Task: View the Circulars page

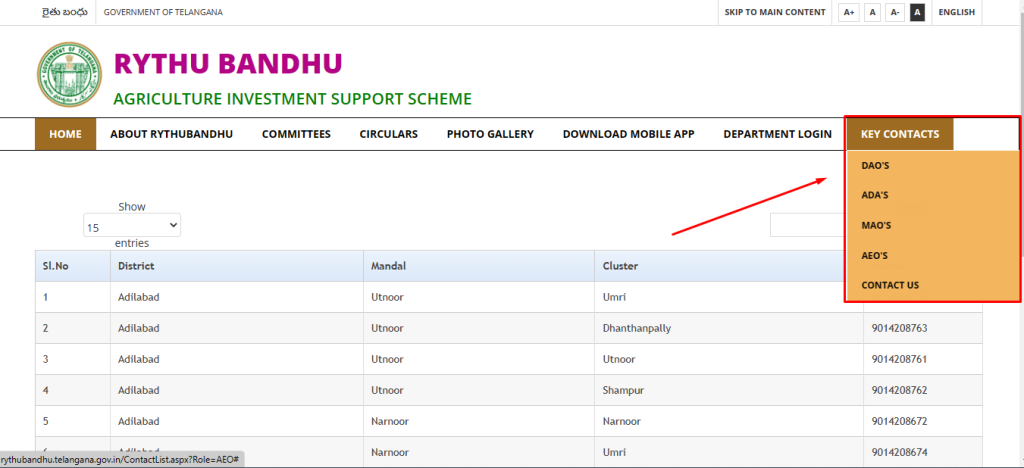Action: [388, 134]
